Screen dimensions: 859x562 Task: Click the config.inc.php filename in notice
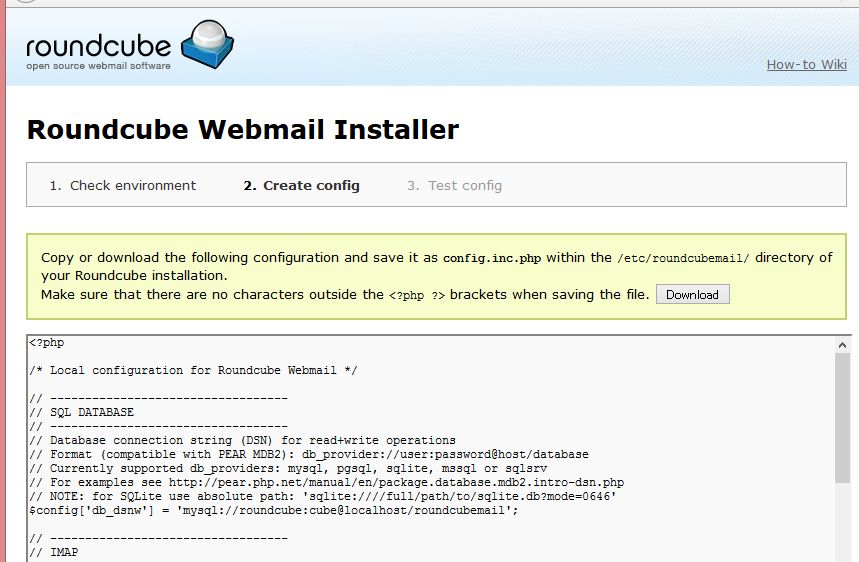pyautogui.click(x=491, y=258)
